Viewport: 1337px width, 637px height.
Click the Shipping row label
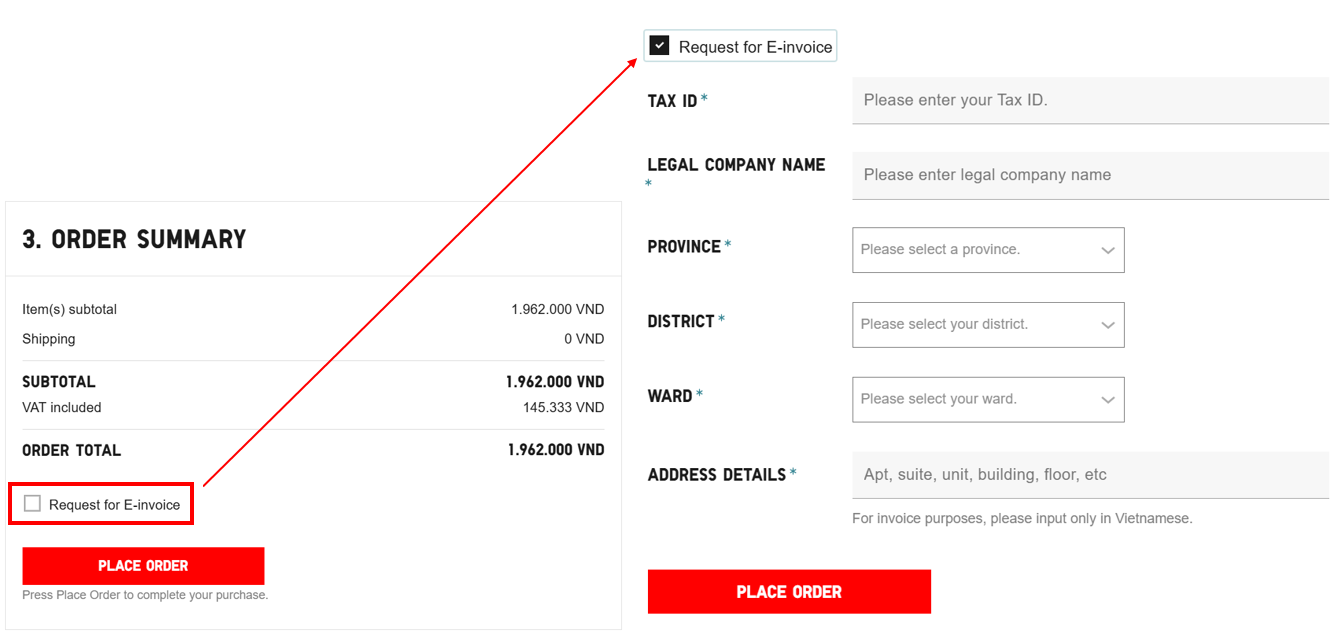[x=49, y=339]
